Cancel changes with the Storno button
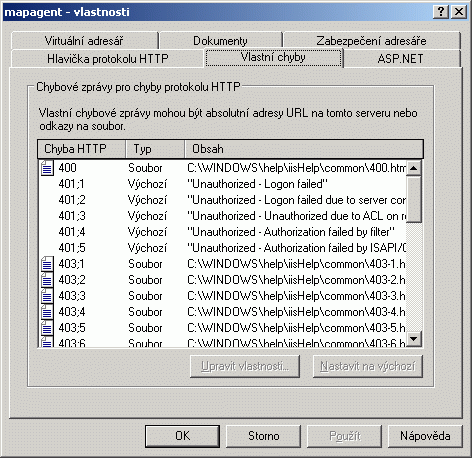This screenshot has height=458, width=472. point(263,436)
